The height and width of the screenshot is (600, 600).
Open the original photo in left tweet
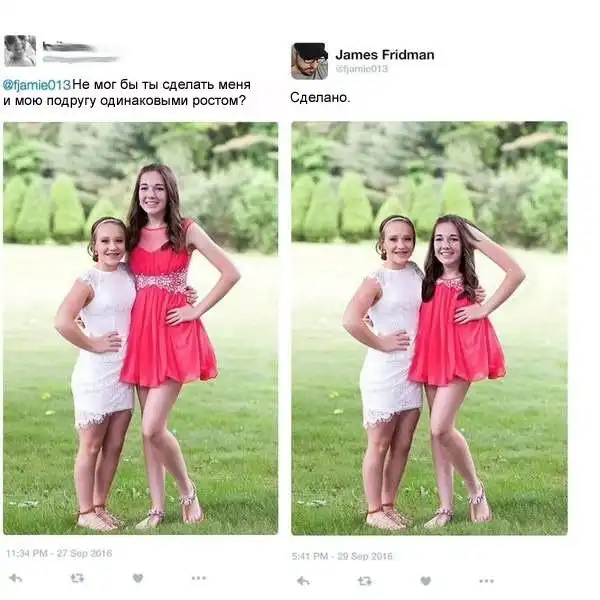point(140,328)
